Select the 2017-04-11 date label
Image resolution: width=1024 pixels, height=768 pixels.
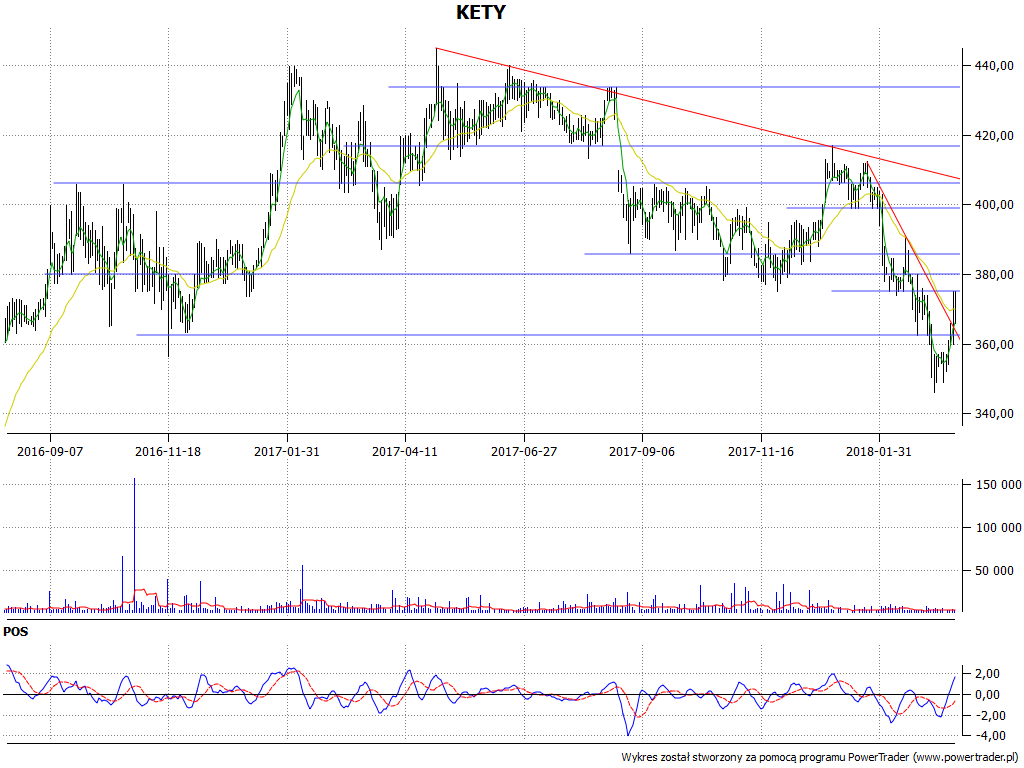[x=405, y=451]
